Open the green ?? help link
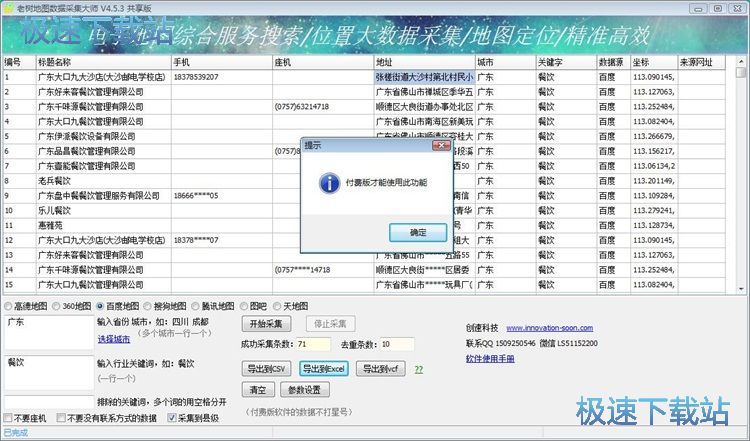Screen dimensions: 750x441 click(x=419, y=369)
